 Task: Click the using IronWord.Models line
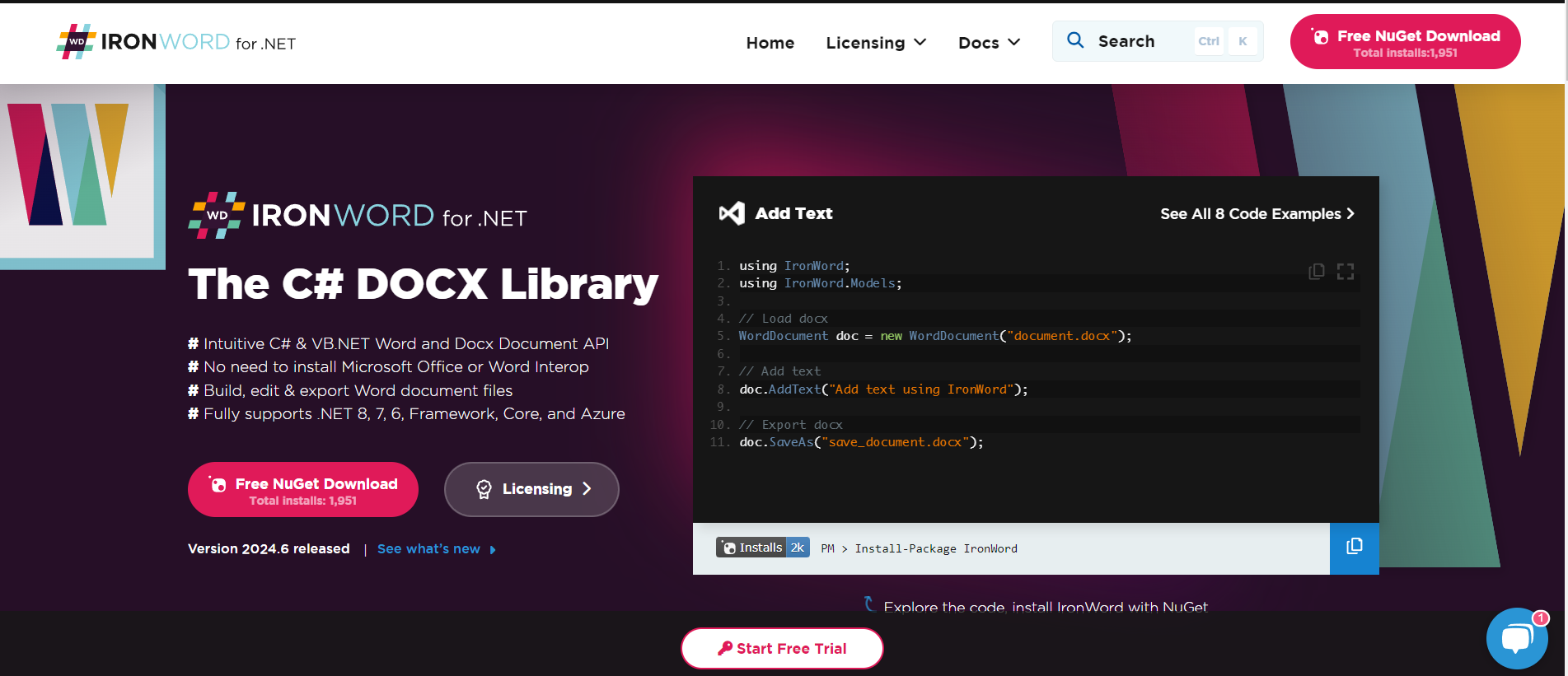tap(821, 283)
